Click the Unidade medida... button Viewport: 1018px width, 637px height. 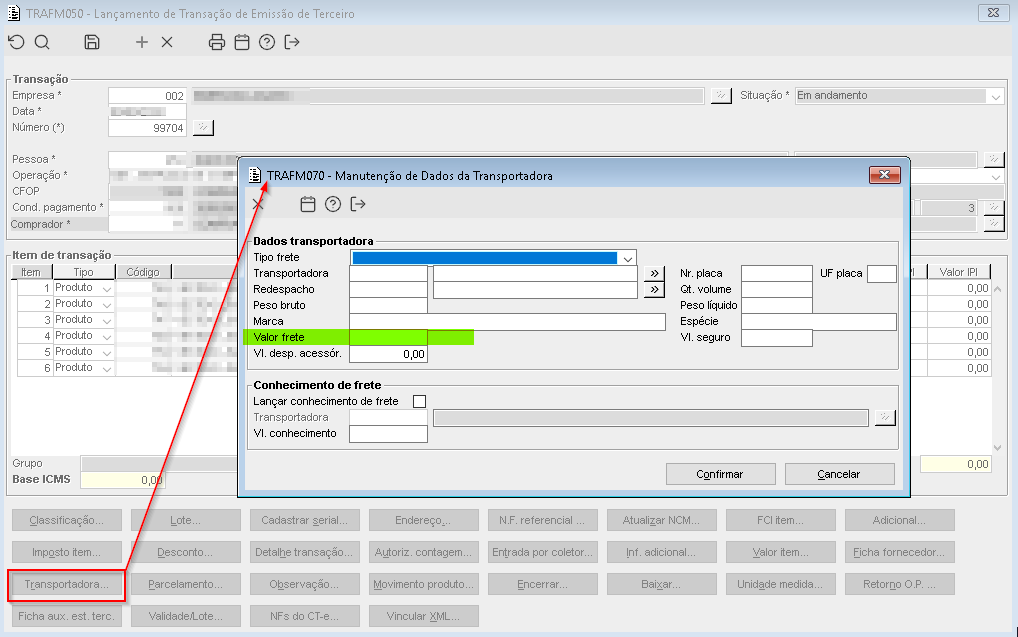(x=780, y=584)
